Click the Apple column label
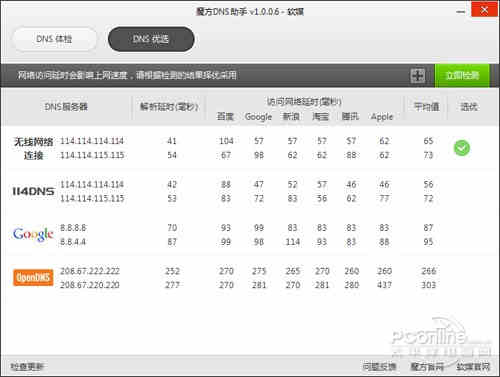Image resolution: width=500 pixels, height=377 pixels. coord(382,117)
